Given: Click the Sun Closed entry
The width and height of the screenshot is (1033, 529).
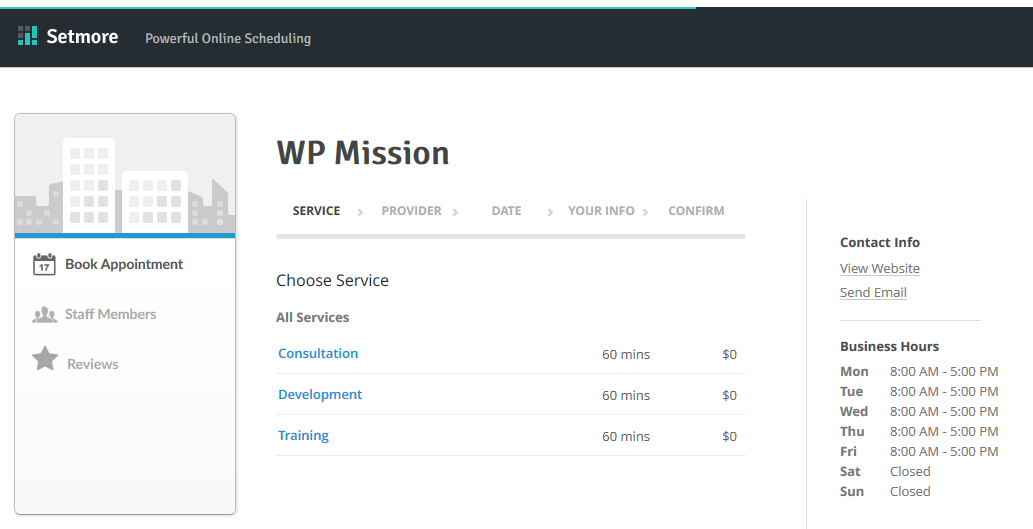Looking at the screenshot, I should pos(910,491).
